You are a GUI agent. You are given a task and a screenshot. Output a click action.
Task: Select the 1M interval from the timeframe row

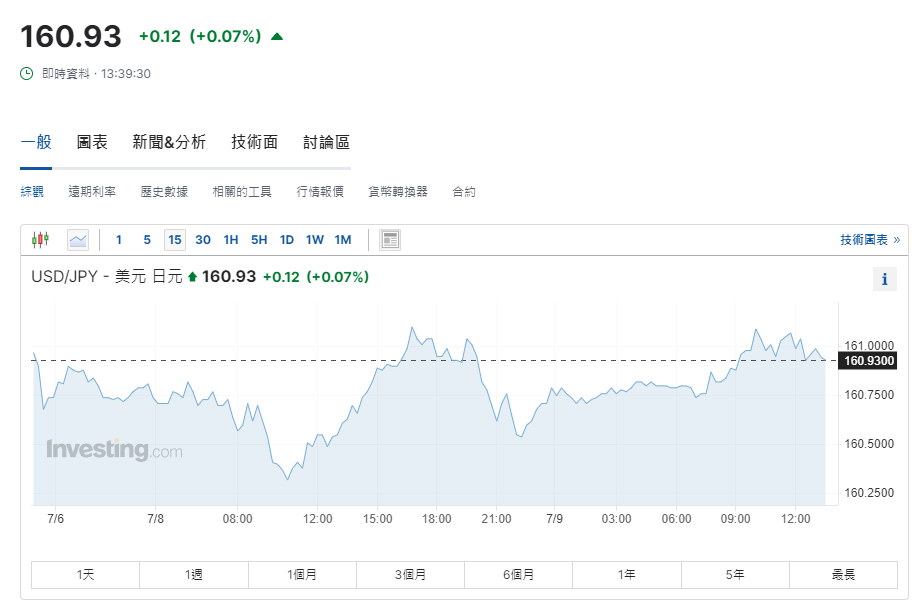pos(344,239)
